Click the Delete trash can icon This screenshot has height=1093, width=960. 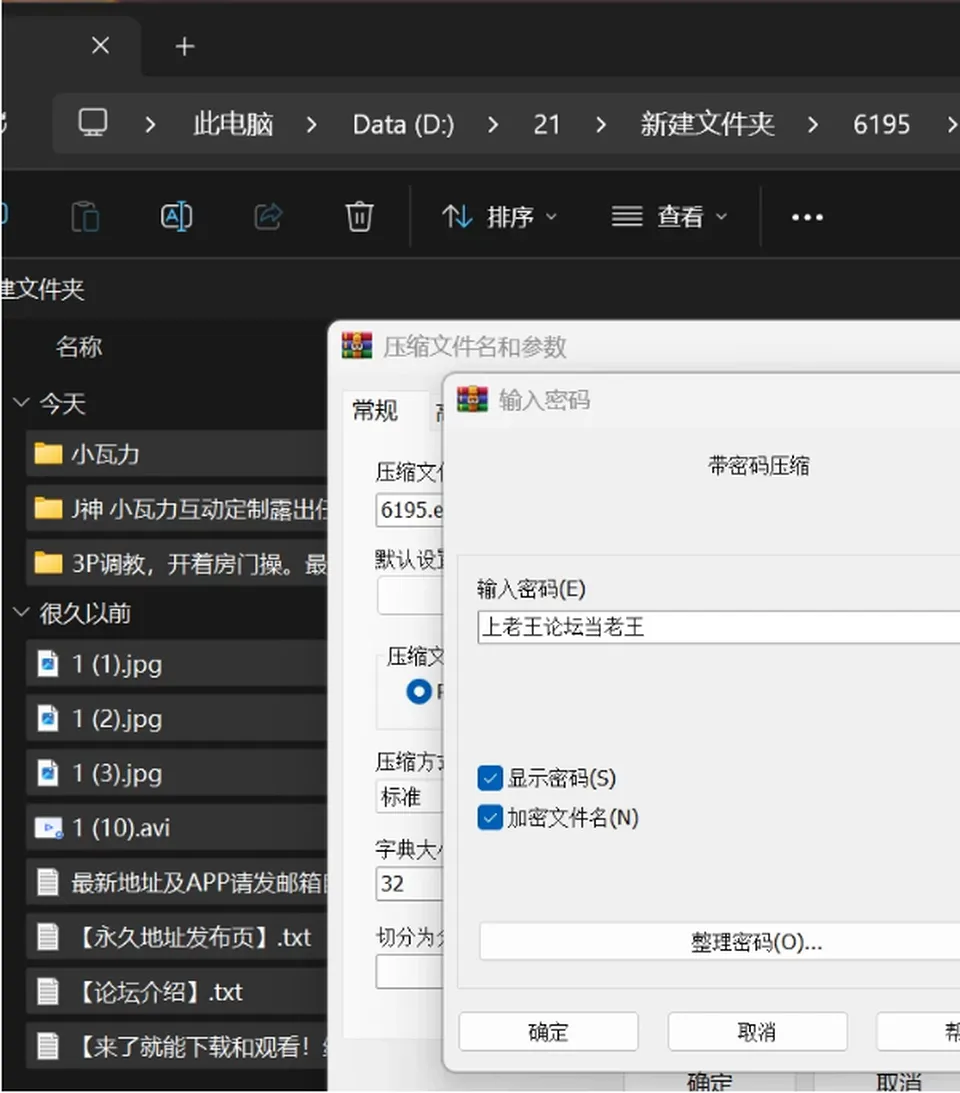point(359,216)
